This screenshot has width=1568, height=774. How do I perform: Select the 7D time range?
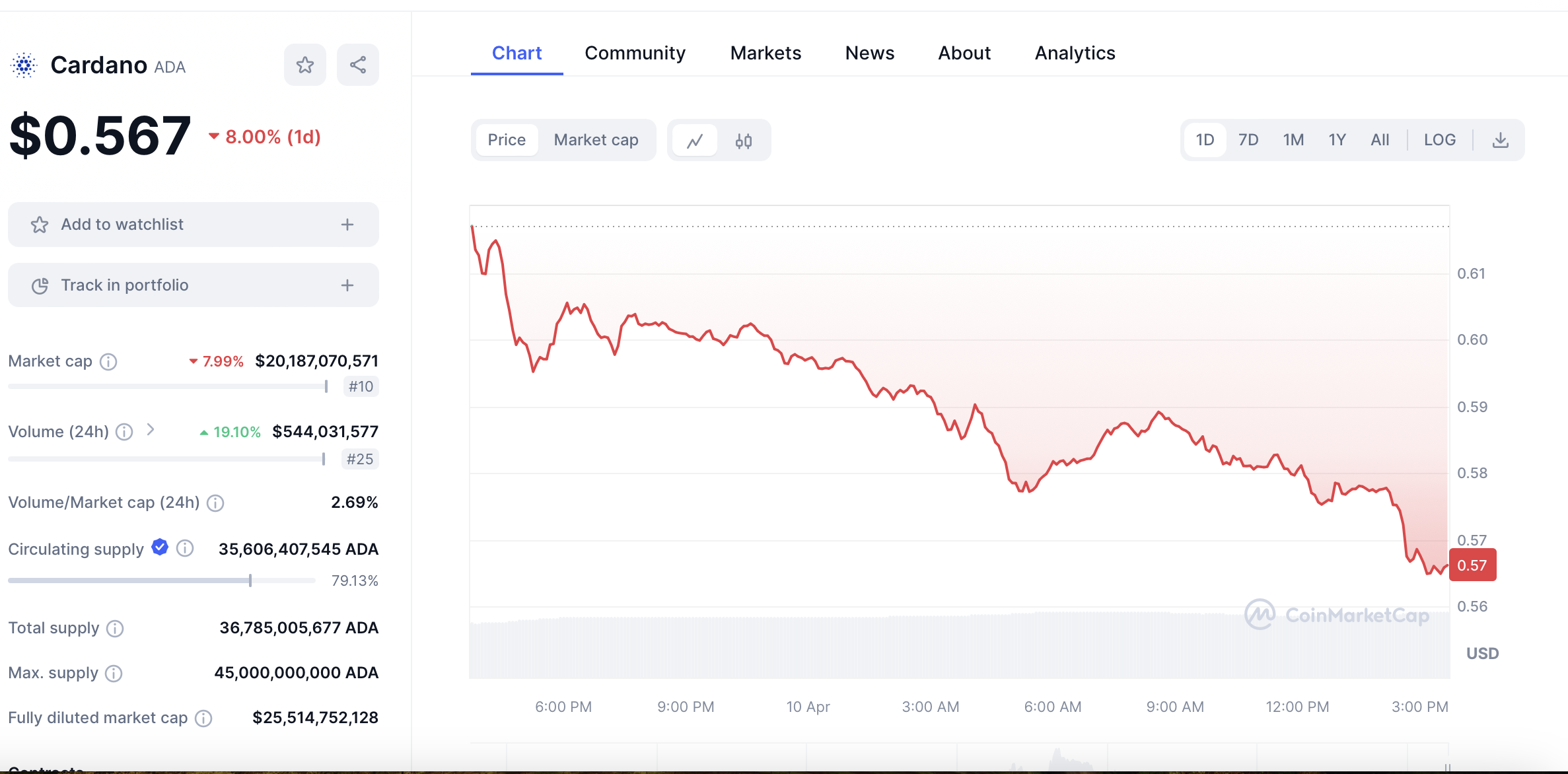pyautogui.click(x=1248, y=140)
